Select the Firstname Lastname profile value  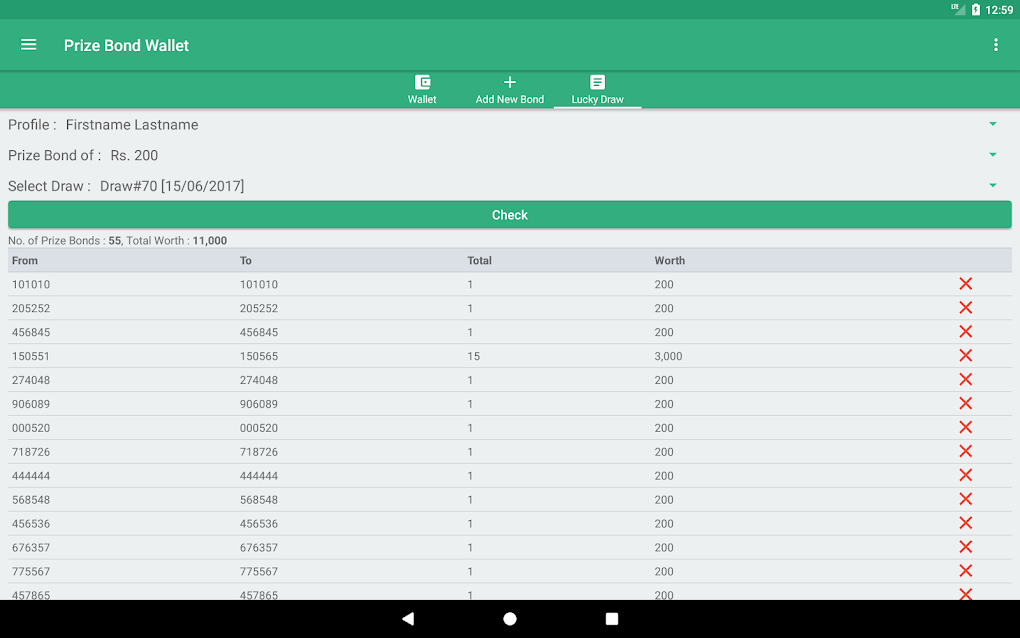pos(132,124)
